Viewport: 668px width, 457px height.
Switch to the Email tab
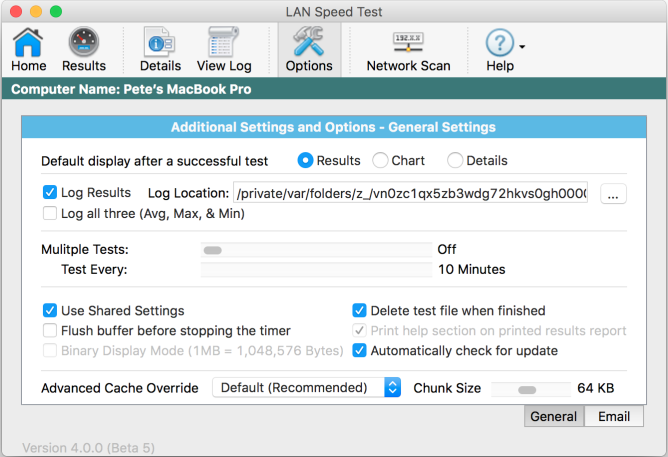pos(614,416)
